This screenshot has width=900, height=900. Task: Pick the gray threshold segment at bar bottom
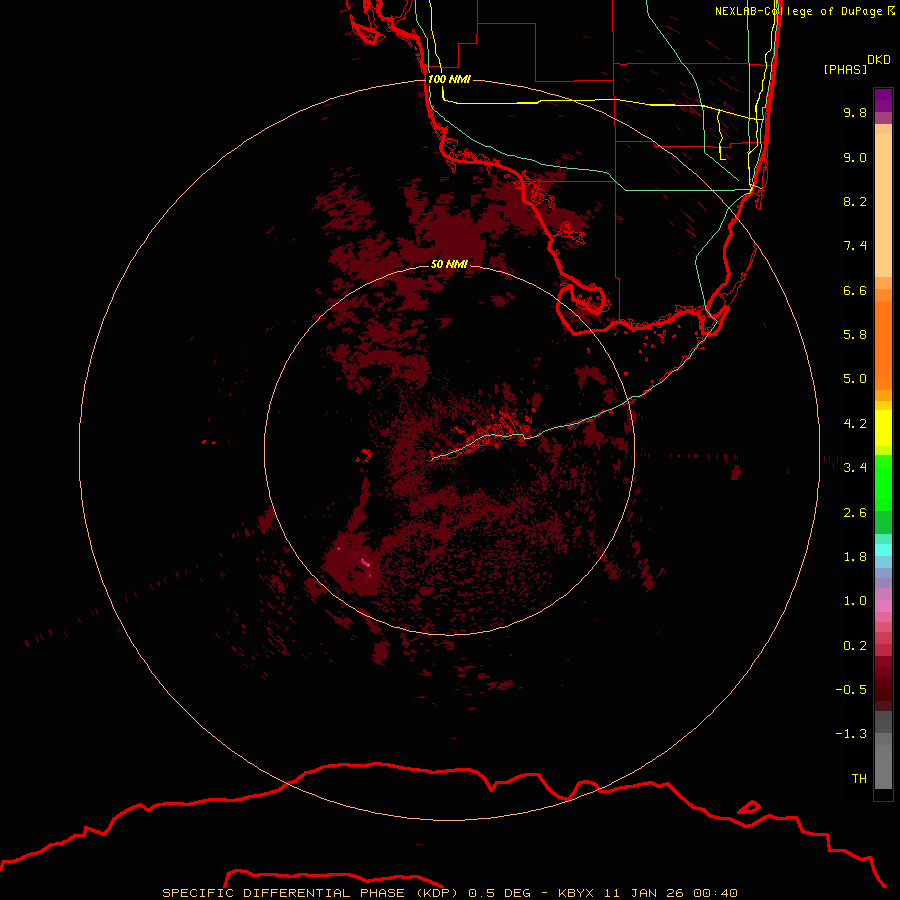pos(883,766)
